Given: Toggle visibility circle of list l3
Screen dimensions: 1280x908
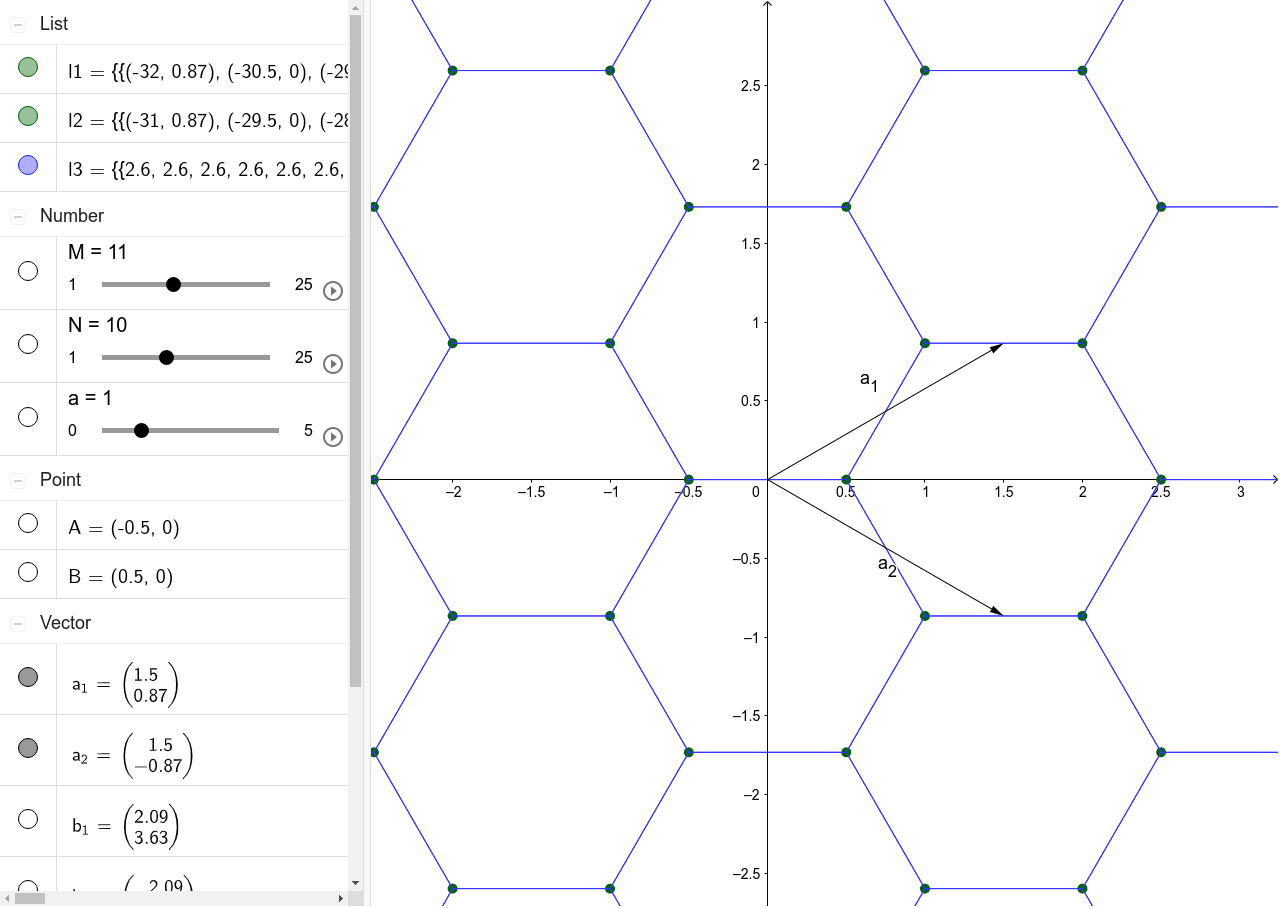Looking at the screenshot, I should [28, 166].
